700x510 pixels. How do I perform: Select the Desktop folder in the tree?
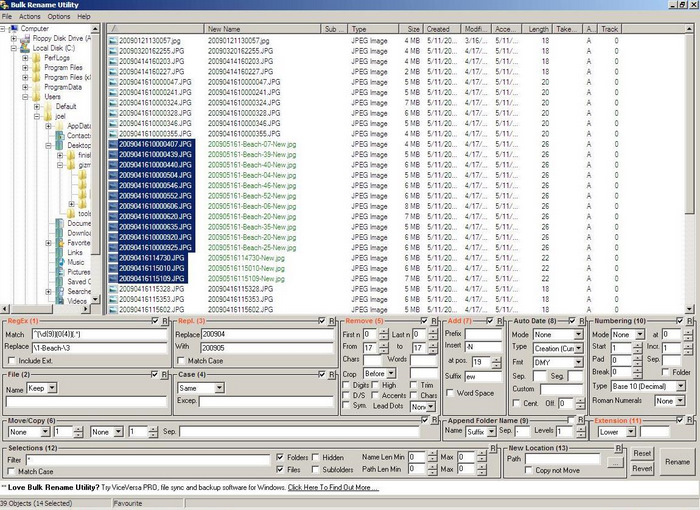pos(79,145)
